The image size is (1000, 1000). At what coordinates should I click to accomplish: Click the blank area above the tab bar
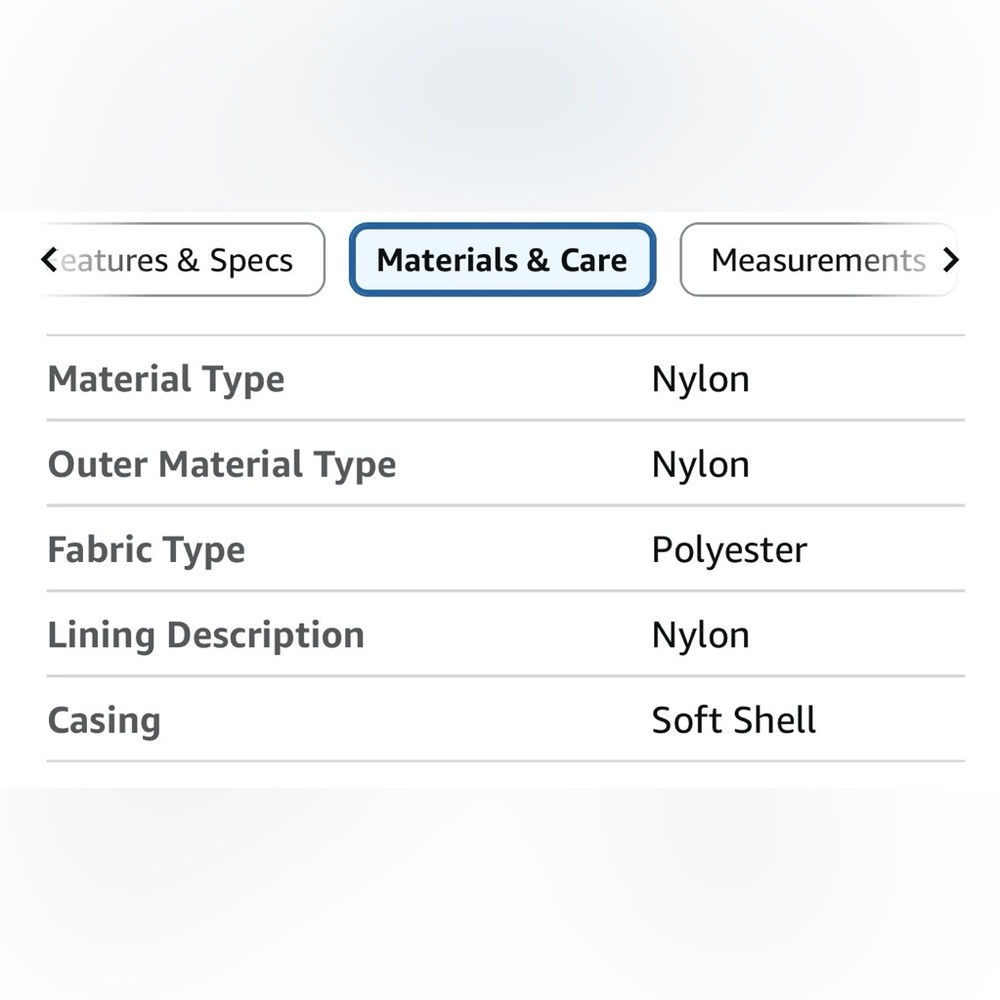[500, 110]
